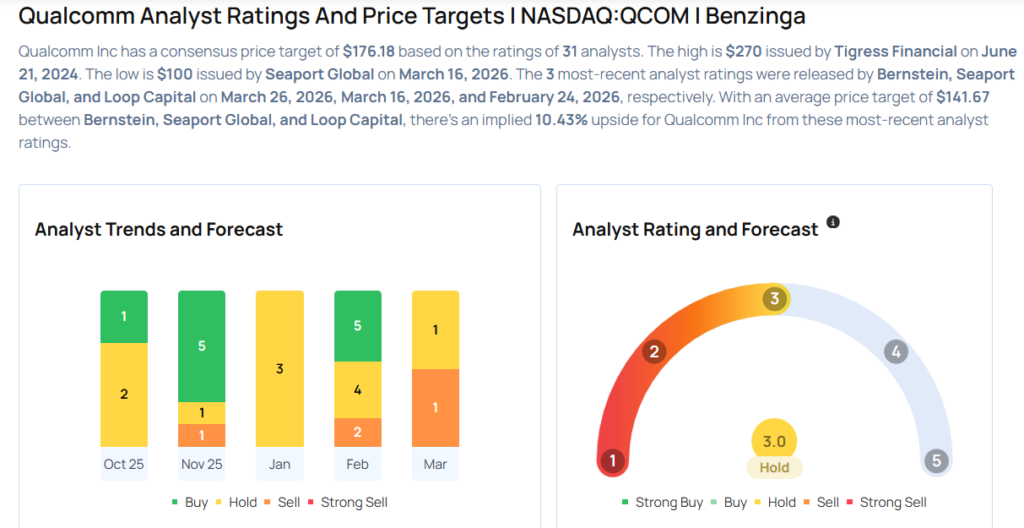
Task: Click yellow Hold segment of Jan bar
Action: point(280,369)
